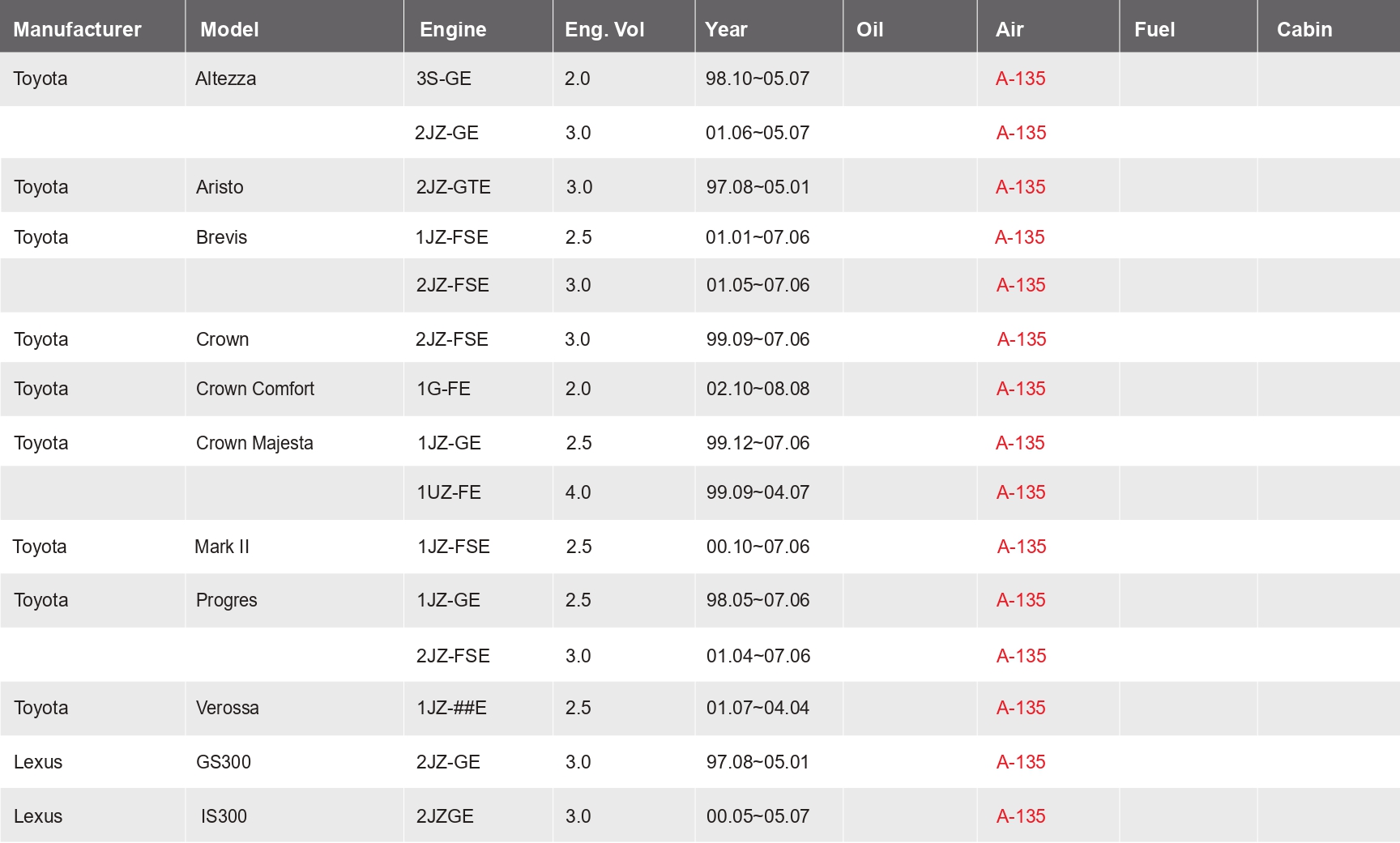Click the 02.10~08.08 year cell
The width and height of the screenshot is (1400, 843).
758,389
